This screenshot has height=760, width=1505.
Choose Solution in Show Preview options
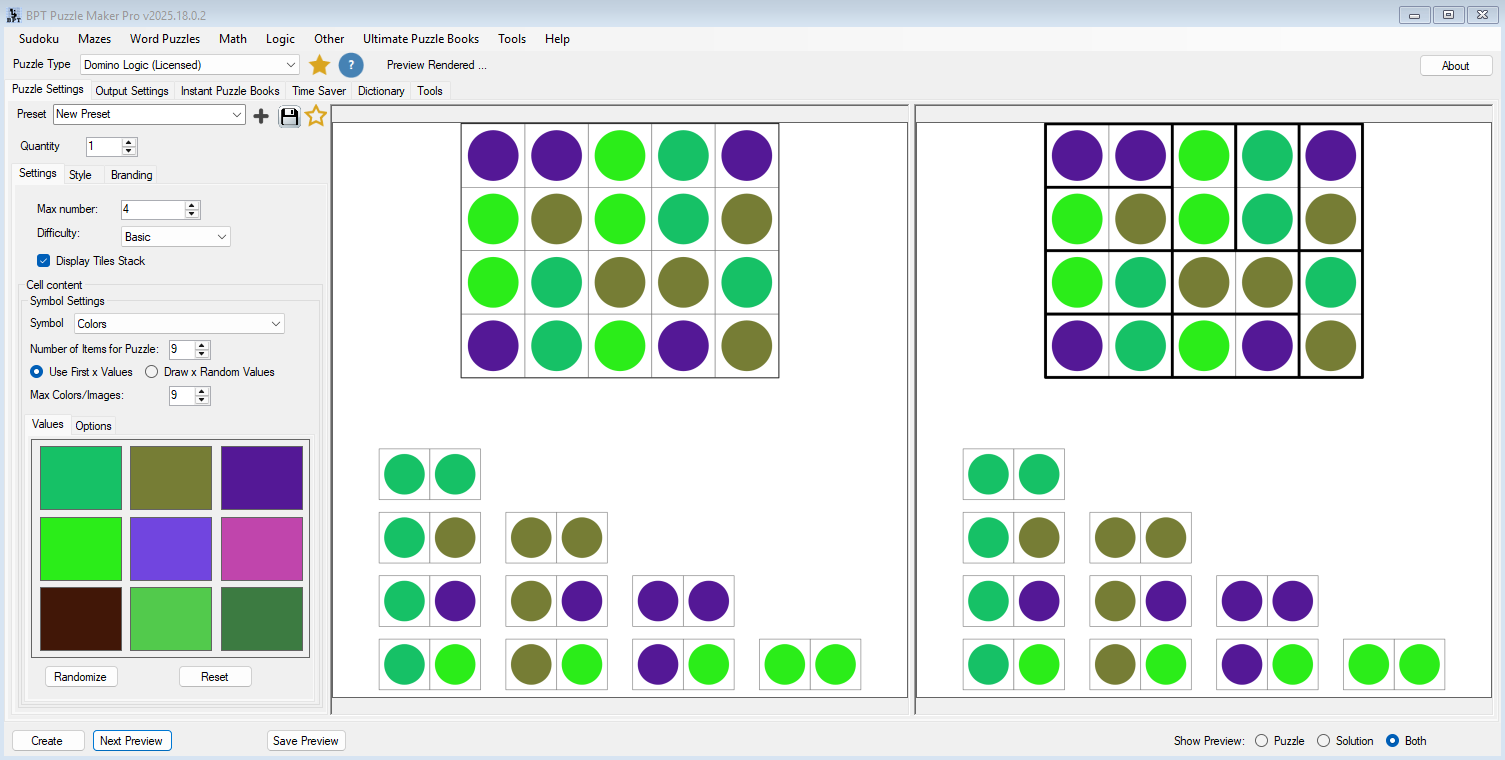click(x=1322, y=741)
